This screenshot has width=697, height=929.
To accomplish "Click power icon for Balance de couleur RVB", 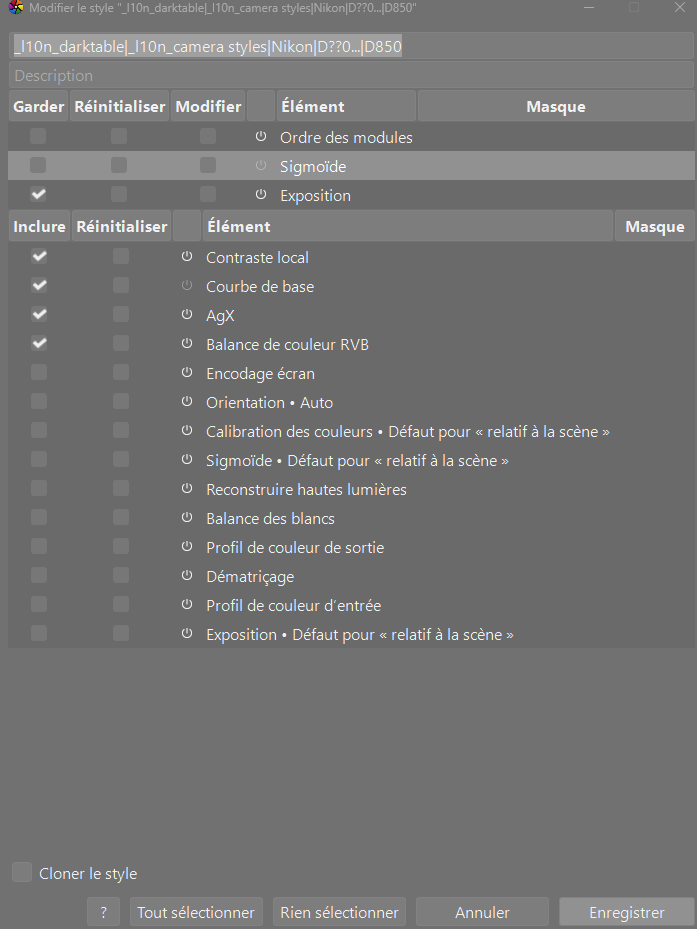I will (x=187, y=344).
